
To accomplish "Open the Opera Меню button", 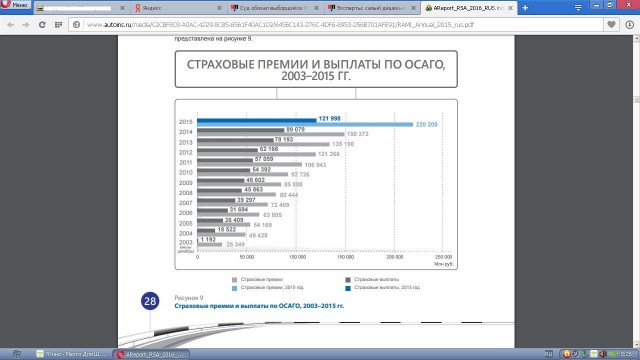I will point(16,5).
